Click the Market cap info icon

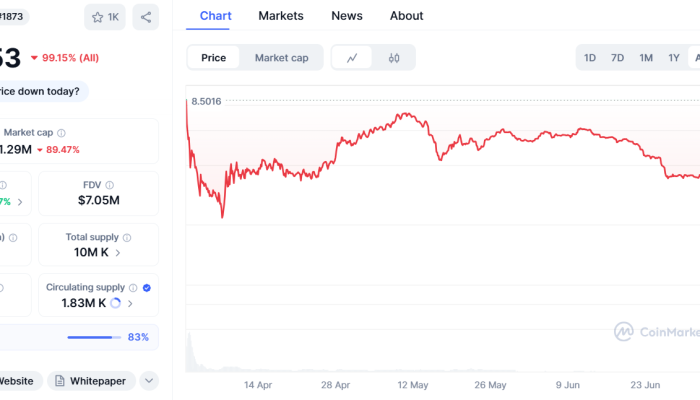(x=62, y=133)
